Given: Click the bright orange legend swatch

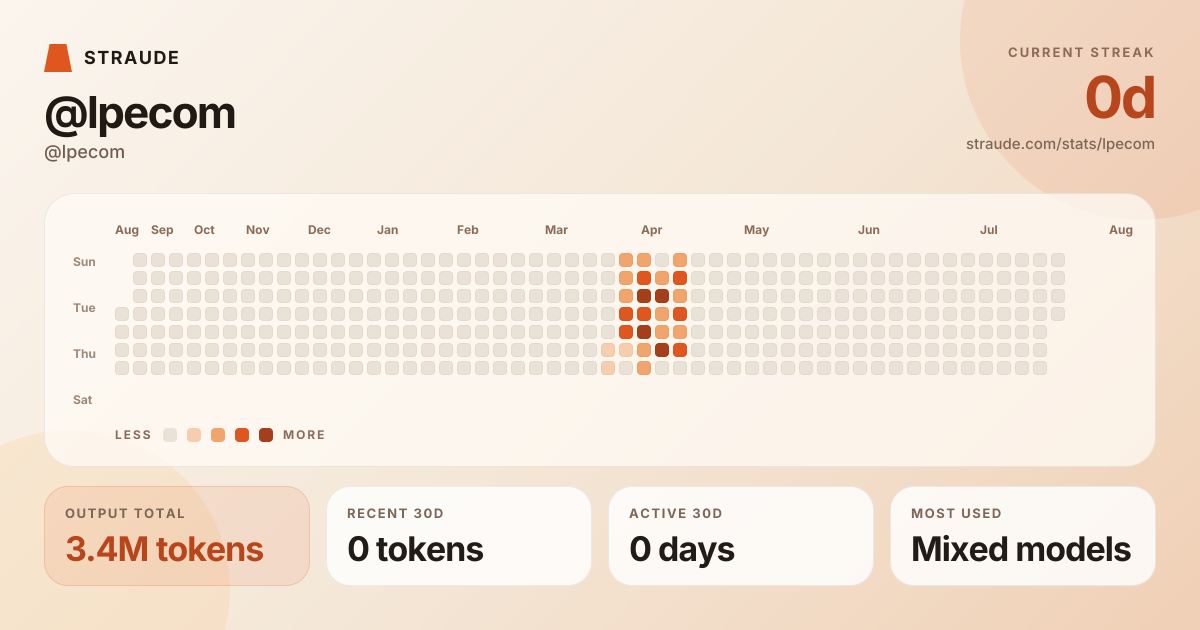Looking at the screenshot, I should (x=242, y=435).
